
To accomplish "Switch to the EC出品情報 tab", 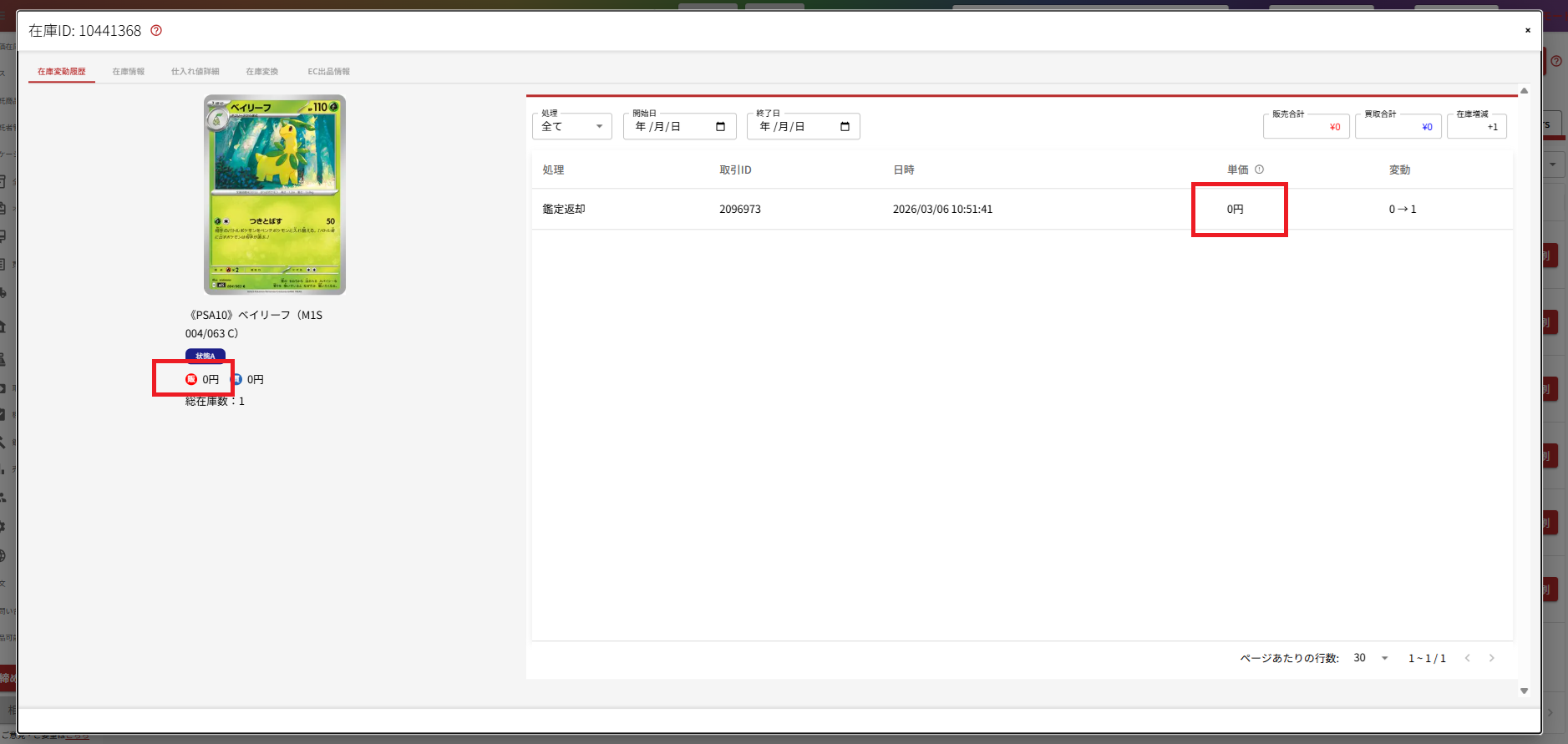I will (328, 72).
